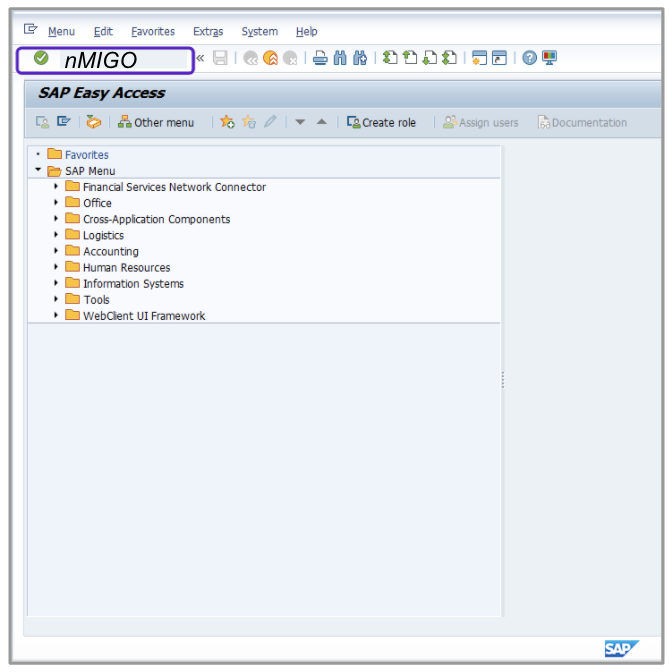Click the Other menu button
This screenshot has height=672, width=670.
[156, 122]
